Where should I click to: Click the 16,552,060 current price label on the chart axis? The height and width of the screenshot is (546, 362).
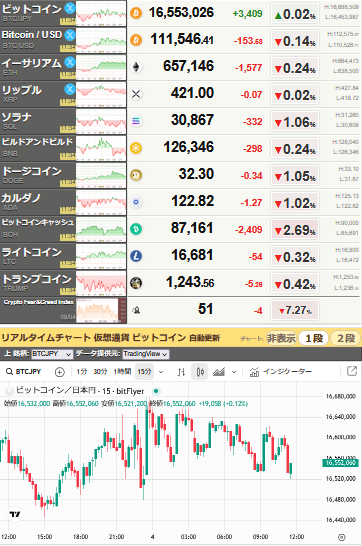[x=340, y=463]
